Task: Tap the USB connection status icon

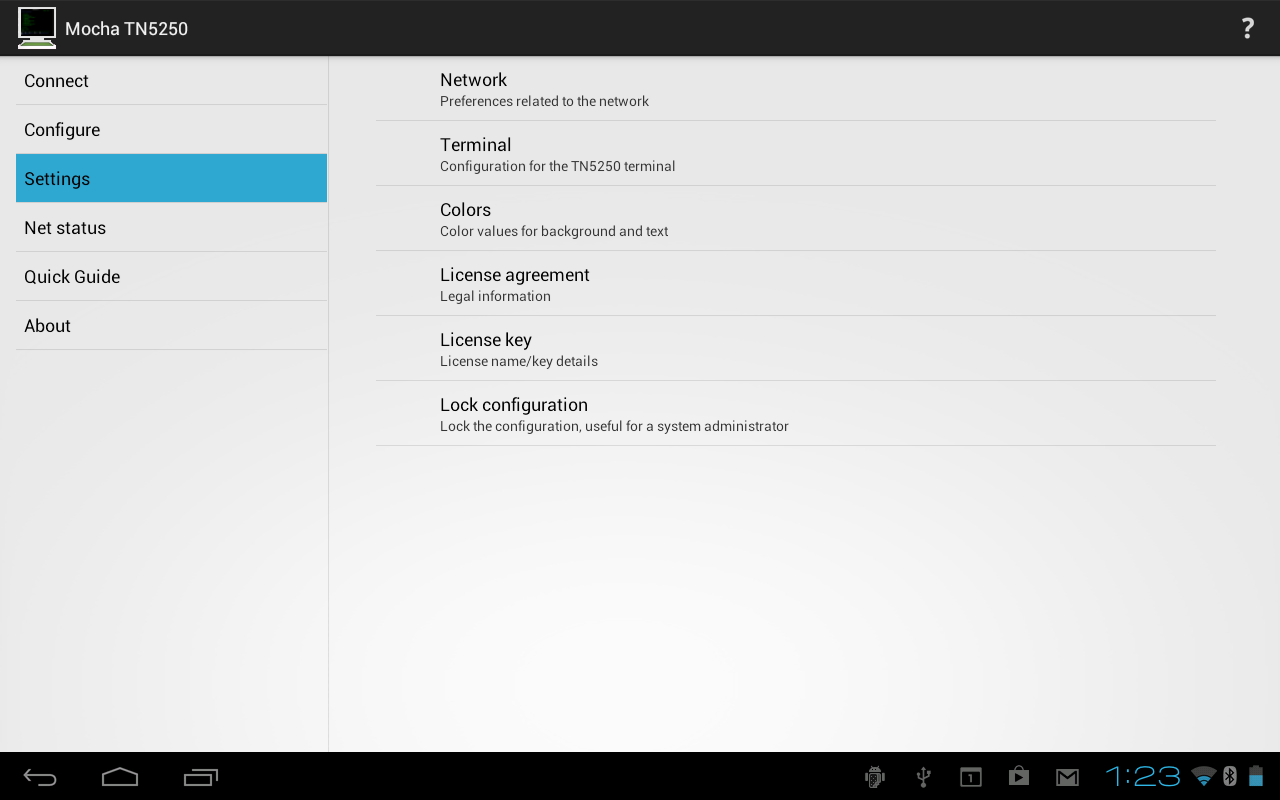Action: (923, 777)
